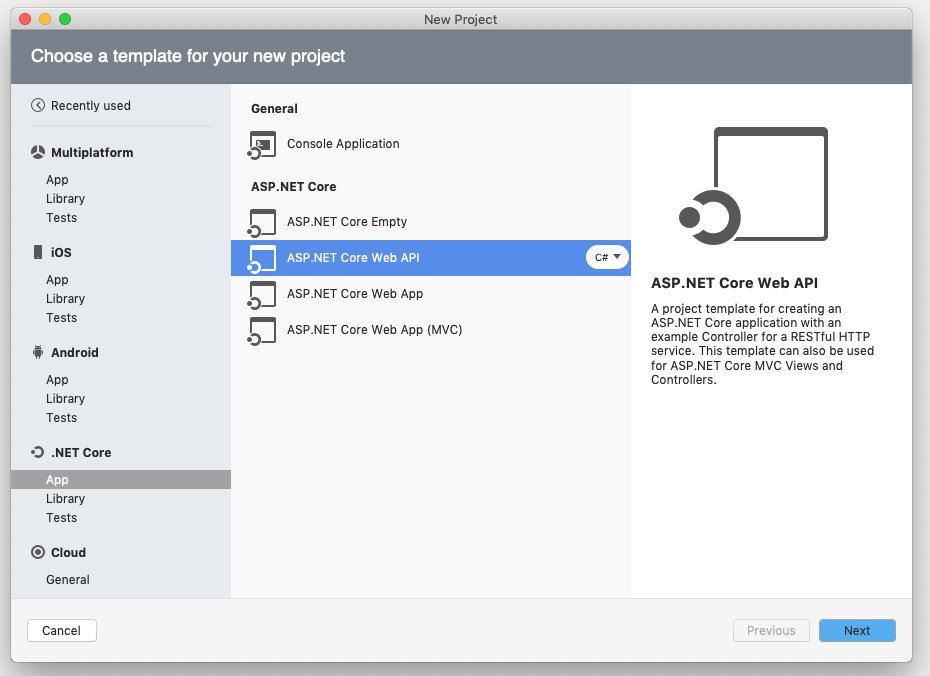Click the Previous button
This screenshot has width=930, height=676.
(x=771, y=630)
